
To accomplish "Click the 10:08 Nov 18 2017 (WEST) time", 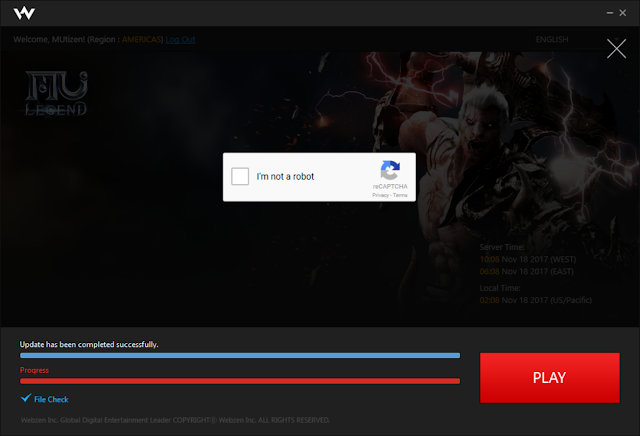I will [x=528, y=259].
